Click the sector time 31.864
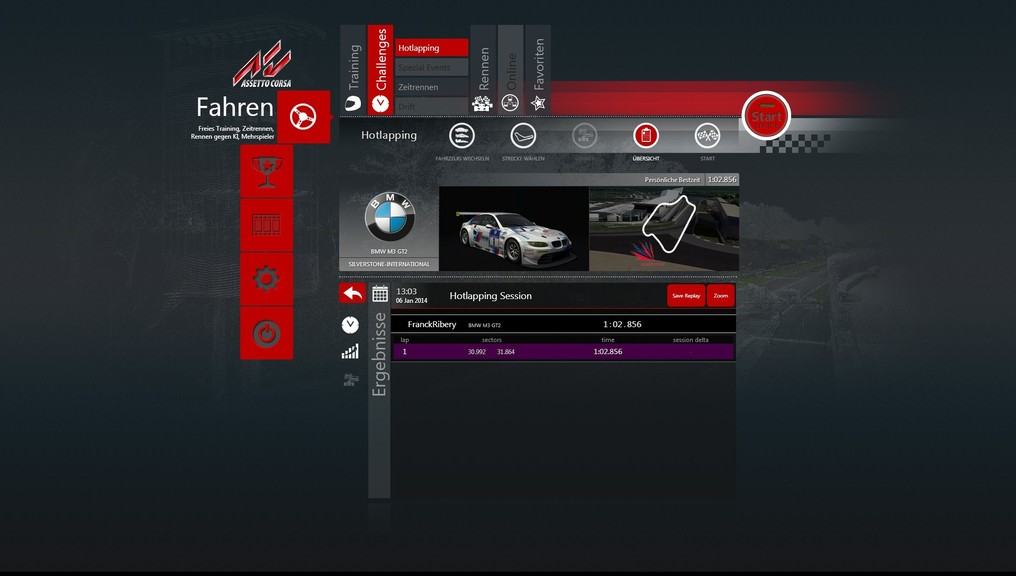Image resolution: width=1016 pixels, height=576 pixels. click(x=505, y=352)
